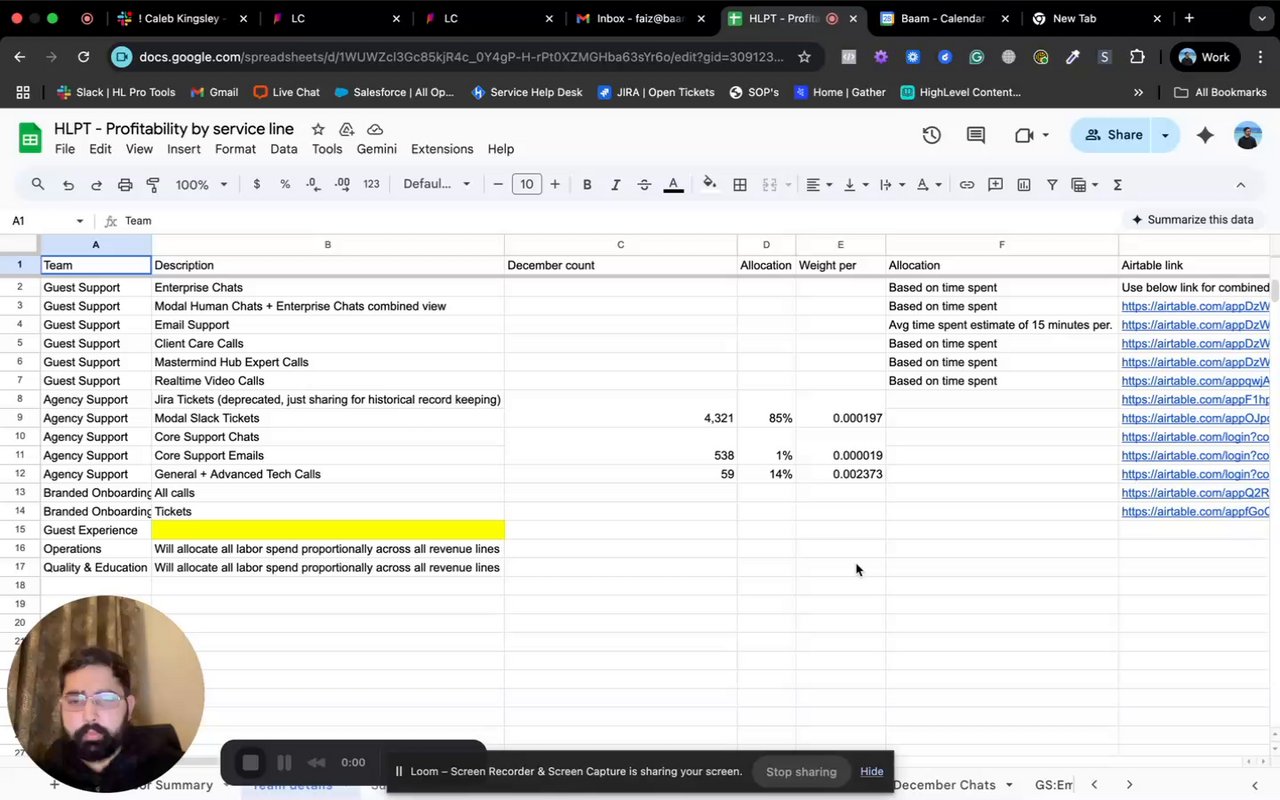
Task: Open the text color picker
Action: tap(674, 184)
